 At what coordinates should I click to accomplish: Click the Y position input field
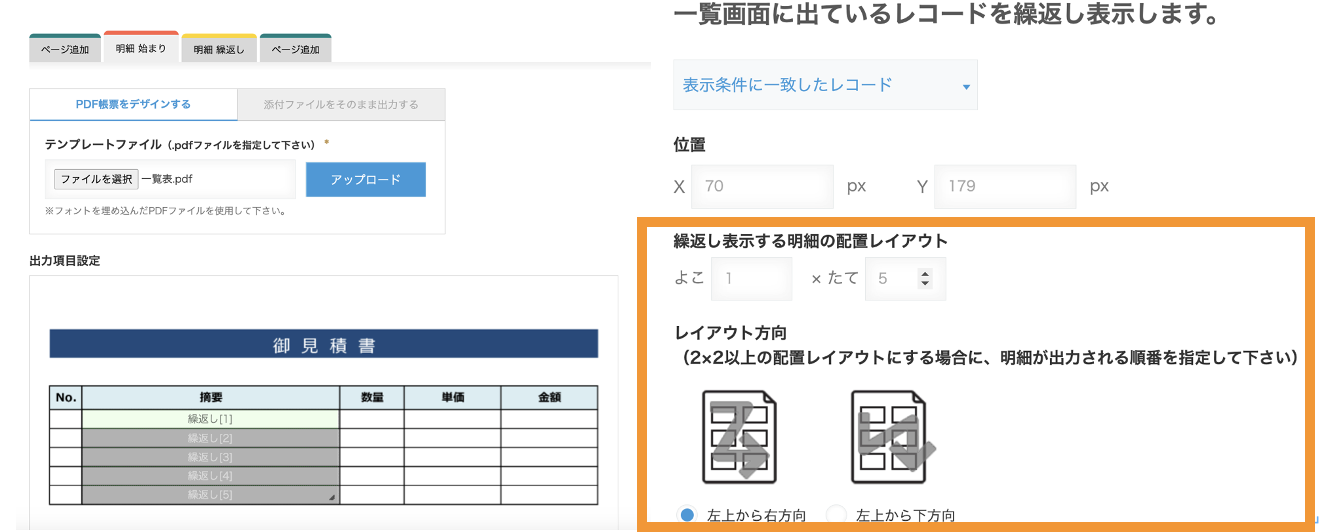(1007, 186)
